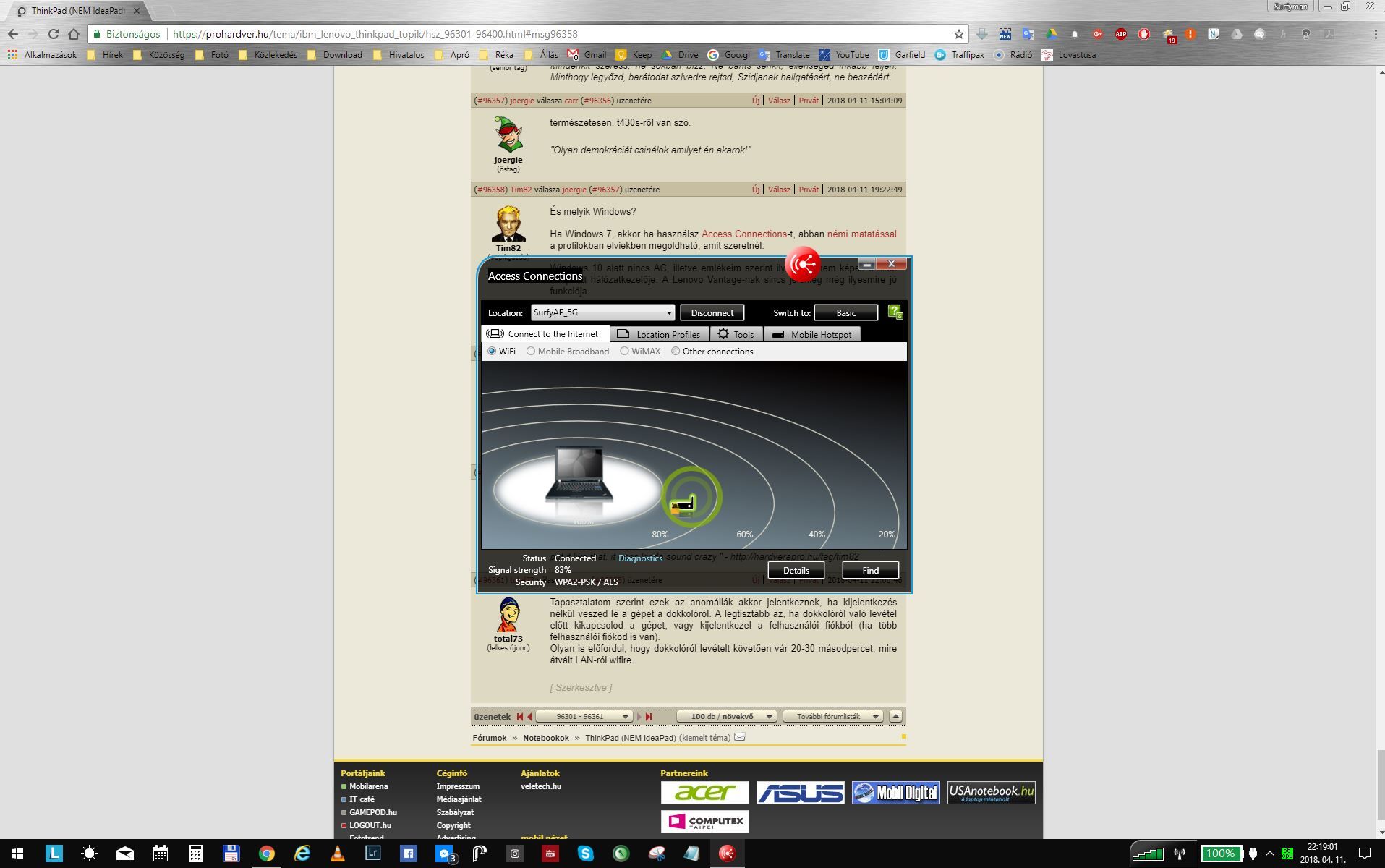The width and height of the screenshot is (1385, 868).
Task: Go to previous message page
Action: pos(529,717)
